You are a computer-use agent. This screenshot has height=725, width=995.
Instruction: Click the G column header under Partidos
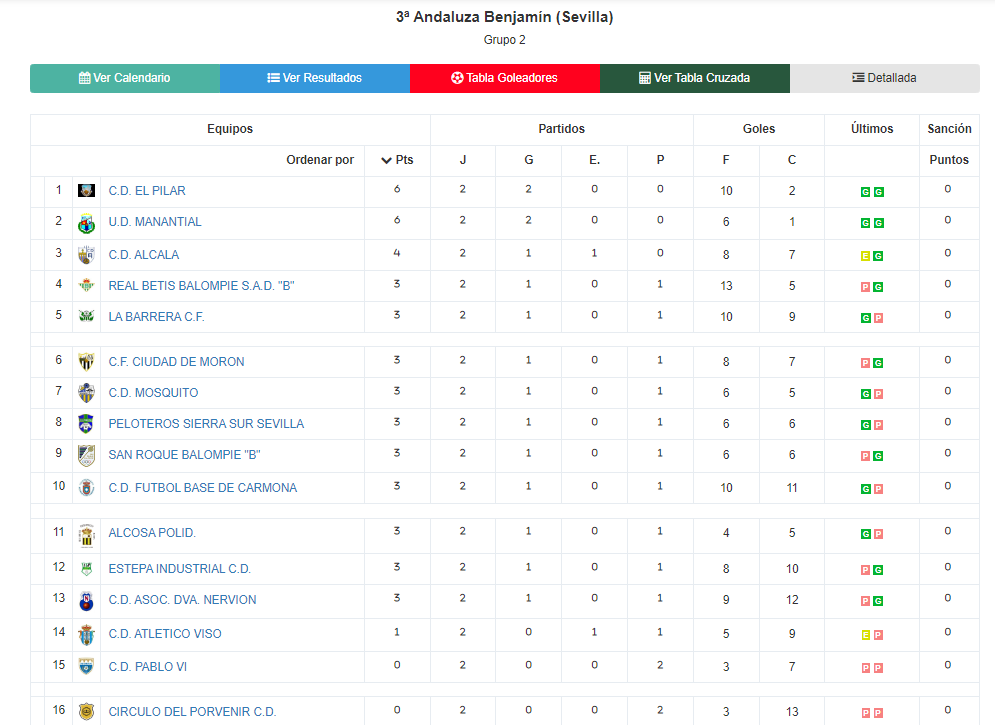coord(529,160)
